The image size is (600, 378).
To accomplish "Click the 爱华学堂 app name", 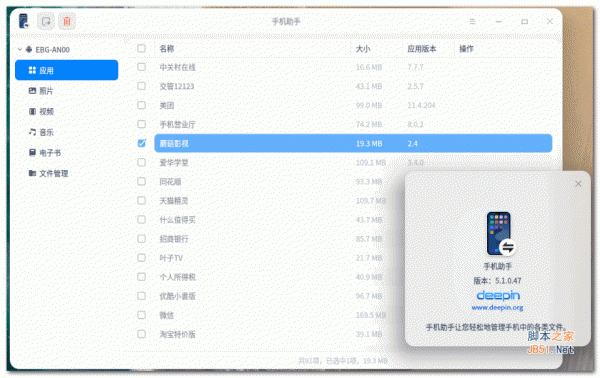I will (174, 163).
